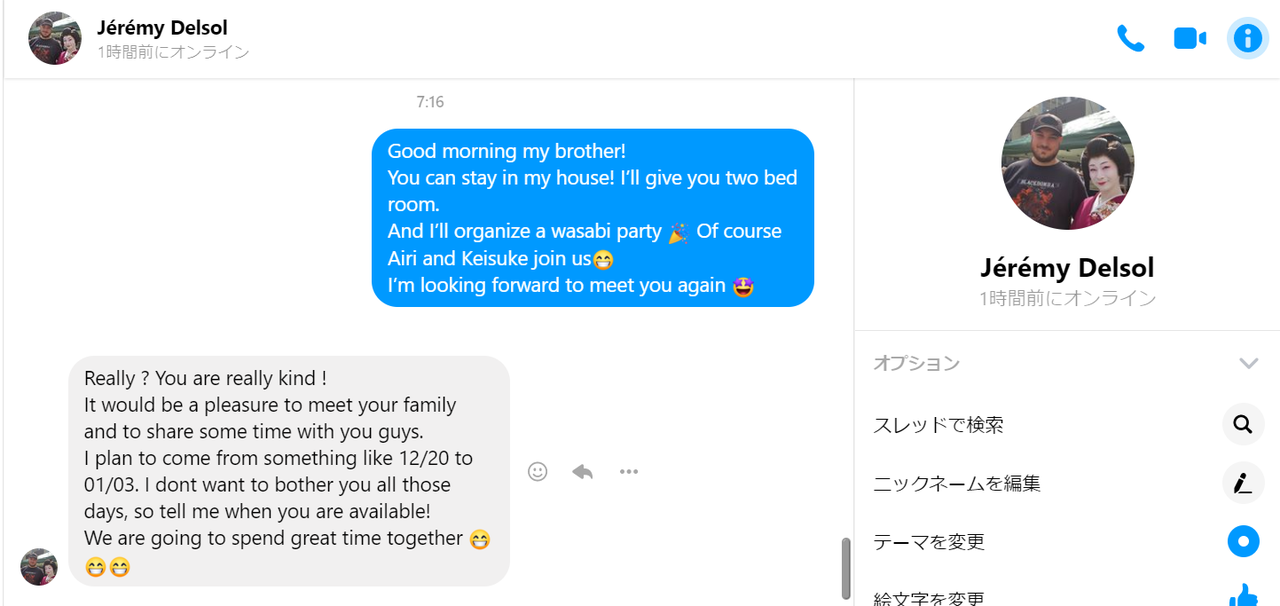This screenshot has width=1280, height=606.
Task: Select ニックネームを編集 option
Action: pos(957,484)
